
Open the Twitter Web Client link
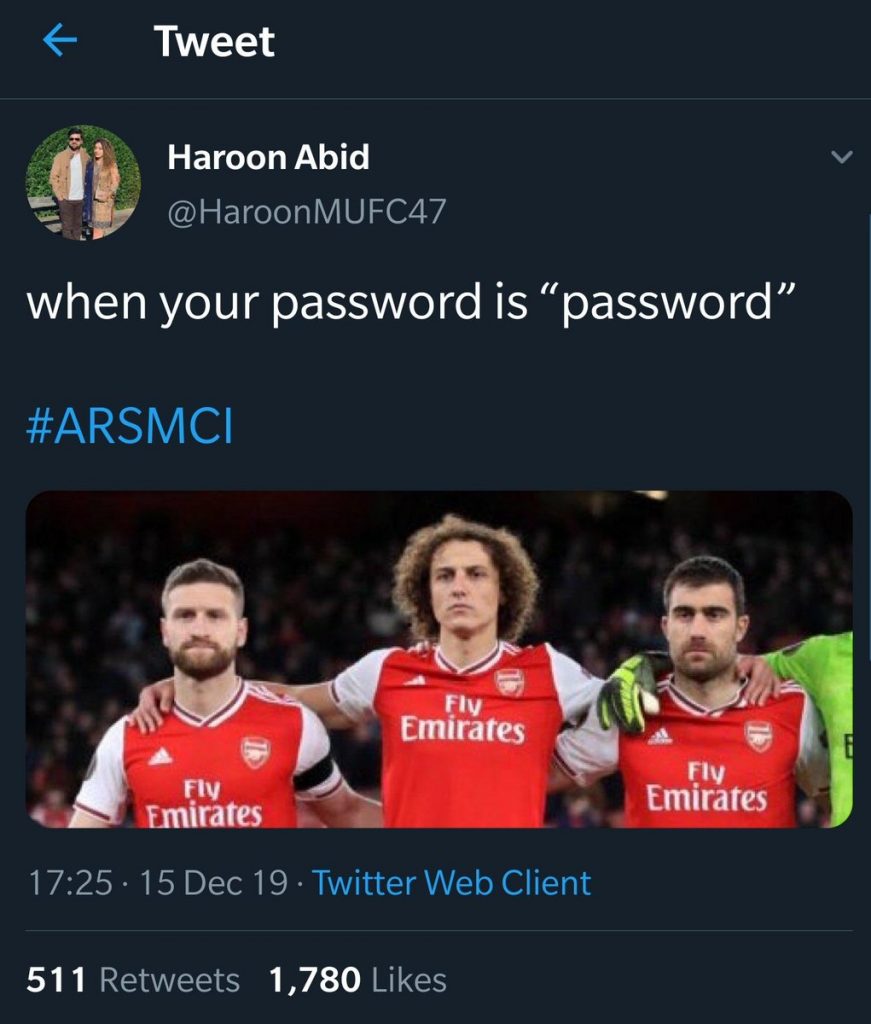pos(451,883)
